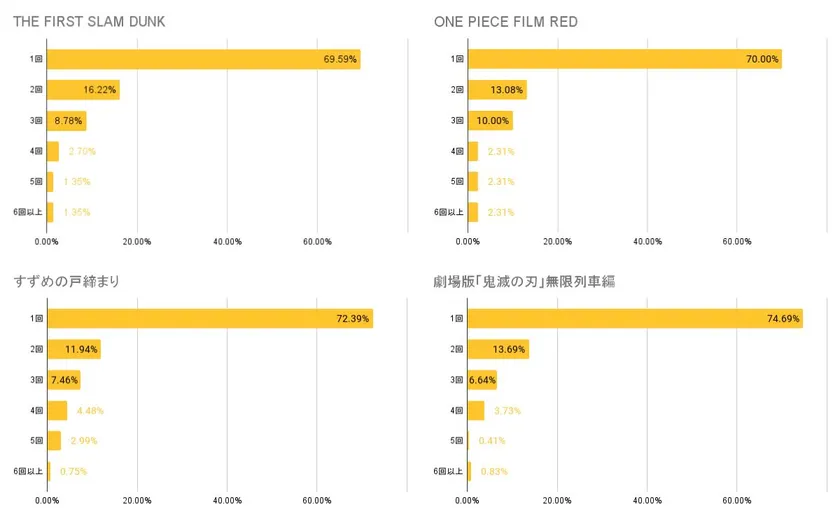The height and width of the screenshot is (519, 840).
Task: Click the THE FIRST SLAM DUNK chart title
Action: 89,21
